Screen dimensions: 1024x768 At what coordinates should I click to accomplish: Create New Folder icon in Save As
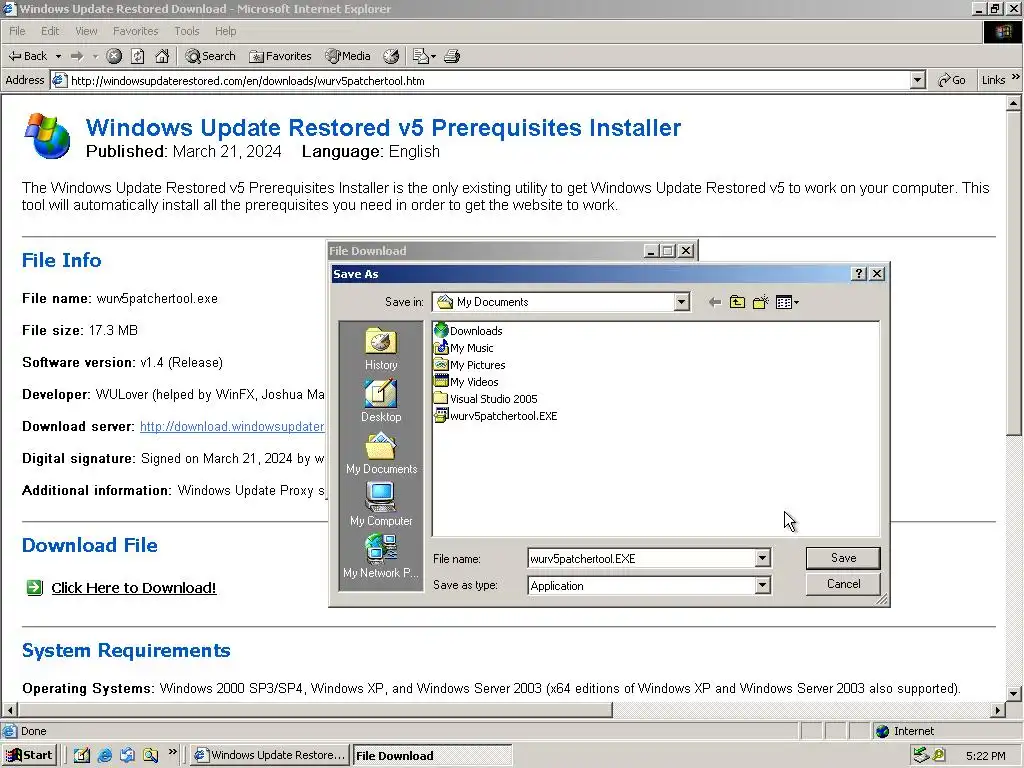760,302
